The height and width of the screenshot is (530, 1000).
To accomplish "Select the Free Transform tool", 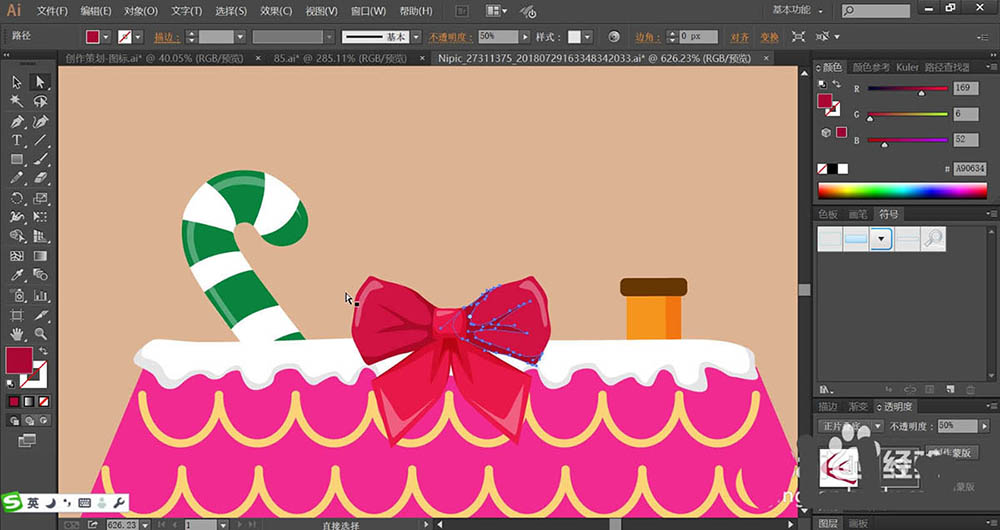I will pyautogui.click(x=40, y=217).
